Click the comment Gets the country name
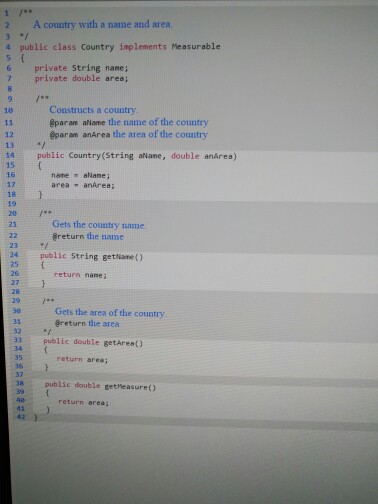378x504 pixels. click(99, 225)
